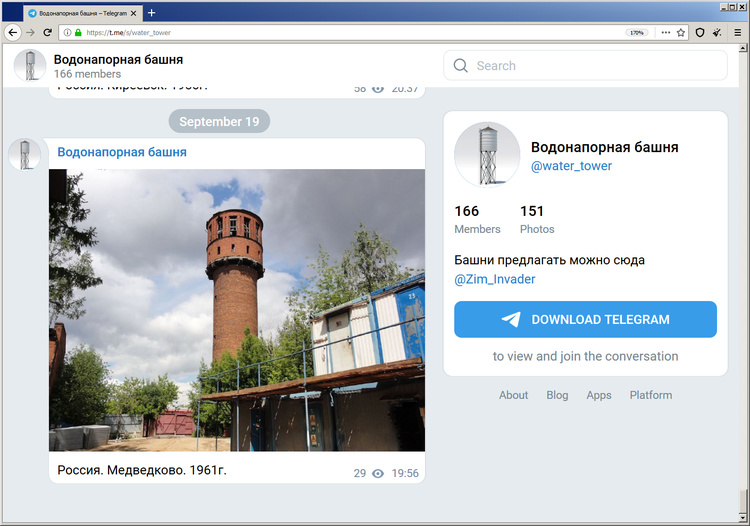Click the post time 19:56
Screen dimensions: 750x526
405,473
